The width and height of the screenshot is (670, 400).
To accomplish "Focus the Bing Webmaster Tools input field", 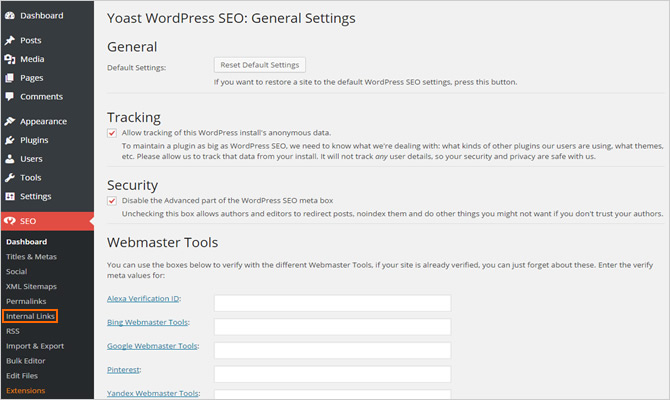I will point(332,327).
